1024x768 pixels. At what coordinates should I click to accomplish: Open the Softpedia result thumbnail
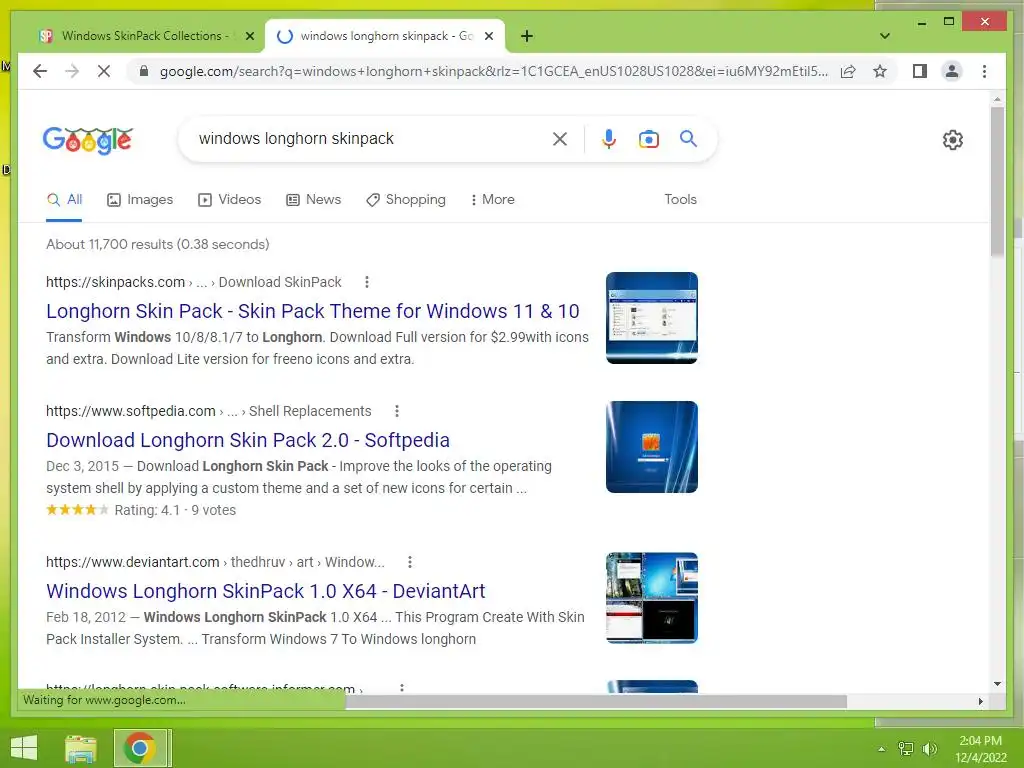pos(652,447)
